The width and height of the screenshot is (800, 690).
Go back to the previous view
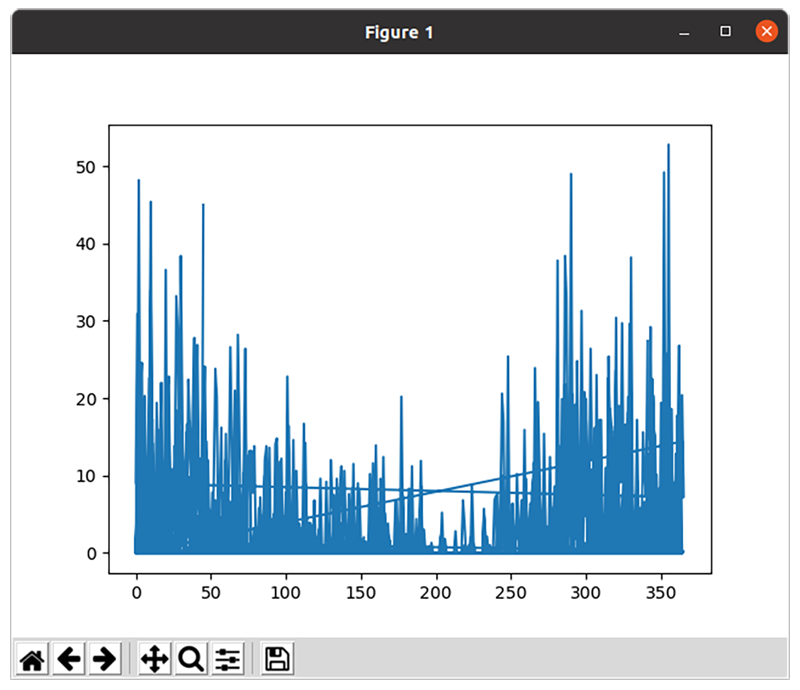tap(68, 658)
